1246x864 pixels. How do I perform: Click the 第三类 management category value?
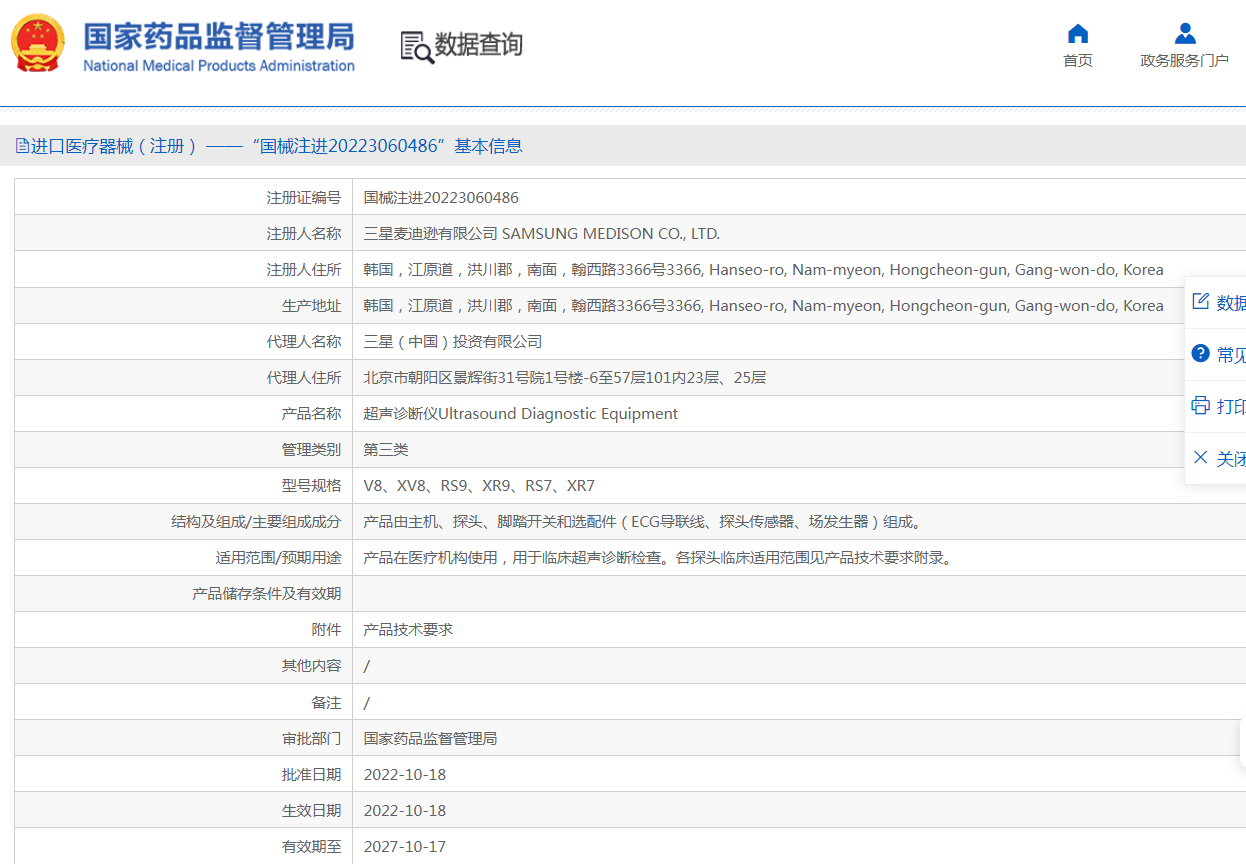(386, 450)
